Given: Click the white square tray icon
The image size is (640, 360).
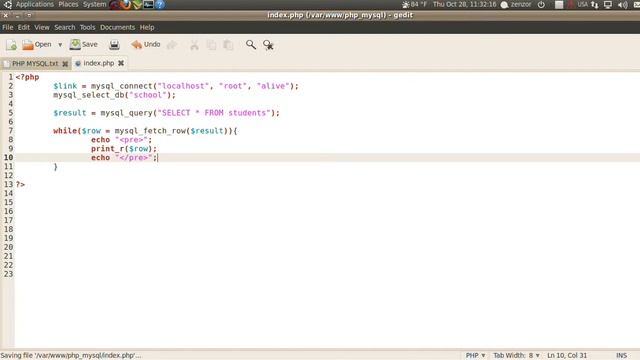Looking at the screenshot, I should pos(559,4).
